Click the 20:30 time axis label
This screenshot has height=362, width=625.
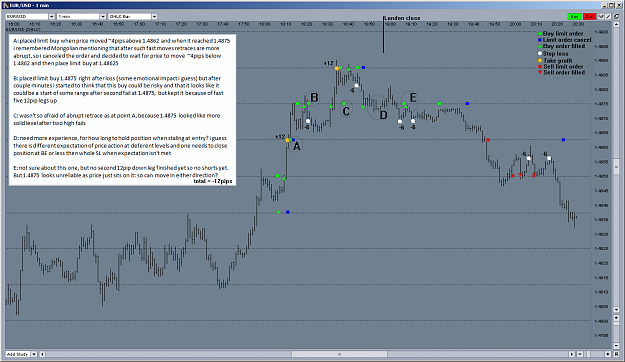[578, 24]
